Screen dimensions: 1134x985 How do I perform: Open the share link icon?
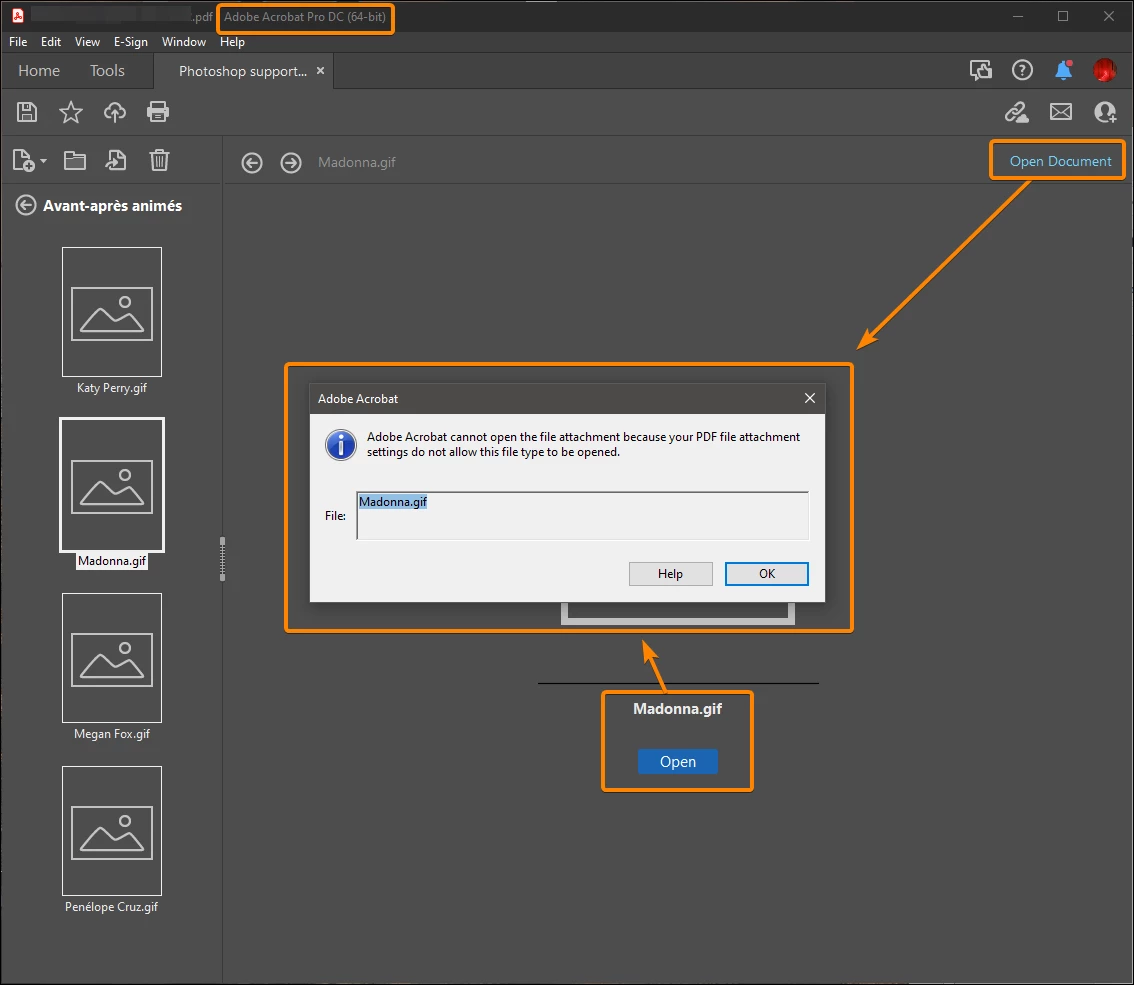(x=1017, y=112)
